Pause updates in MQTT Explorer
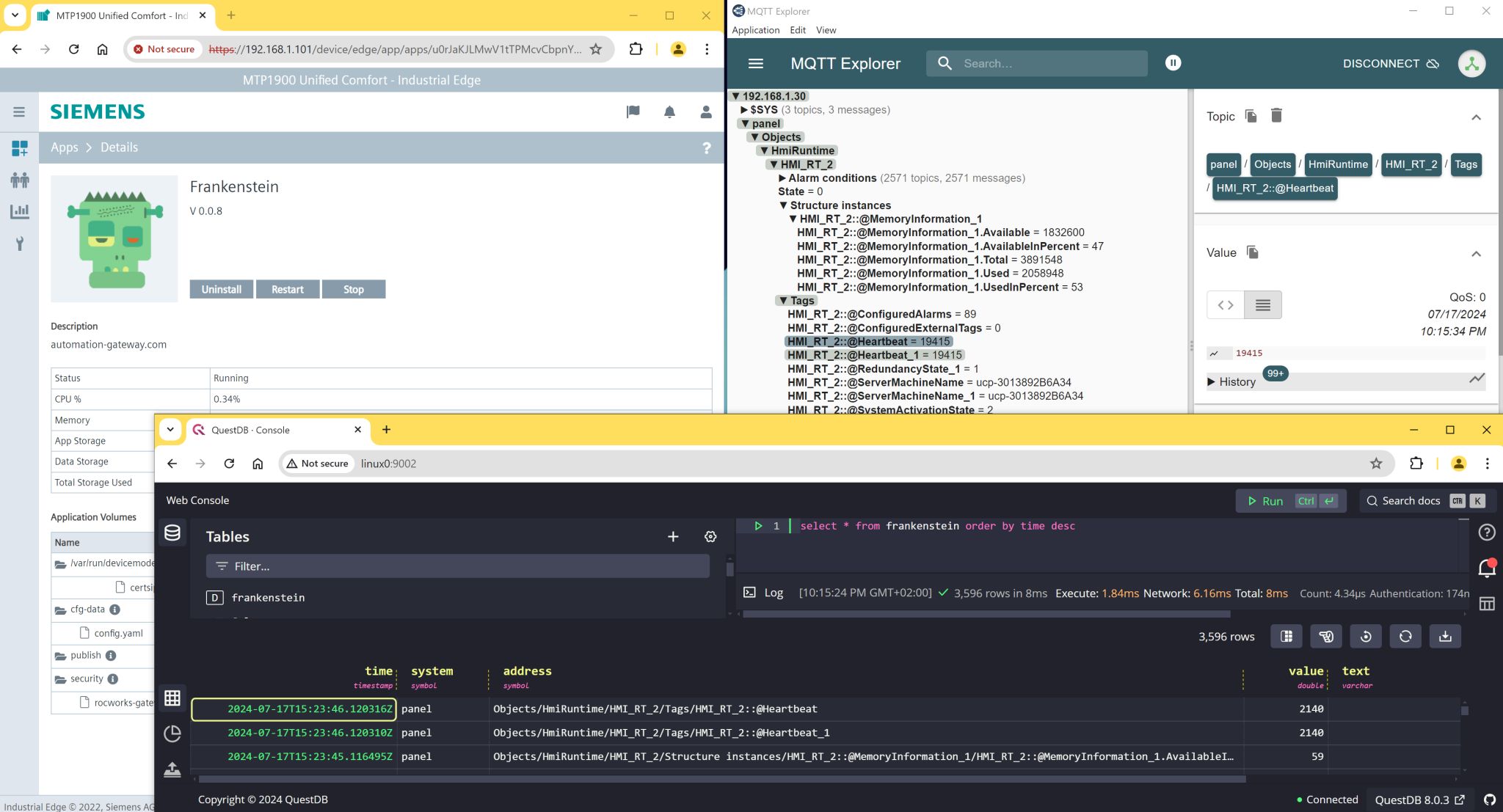Viewport: 1503px width, 812px height. [1173, 63]
